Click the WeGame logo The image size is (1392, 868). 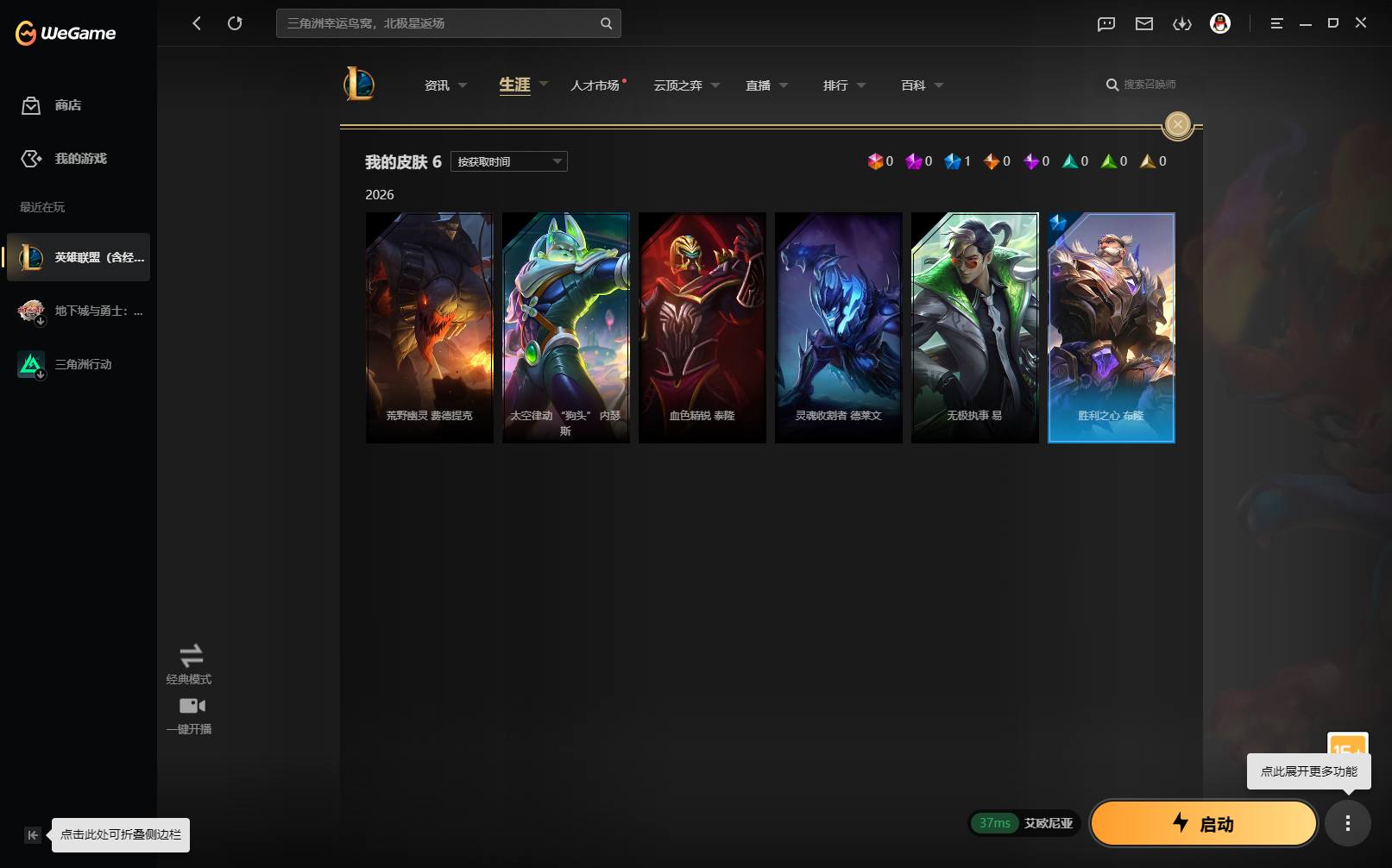point(66,33)
